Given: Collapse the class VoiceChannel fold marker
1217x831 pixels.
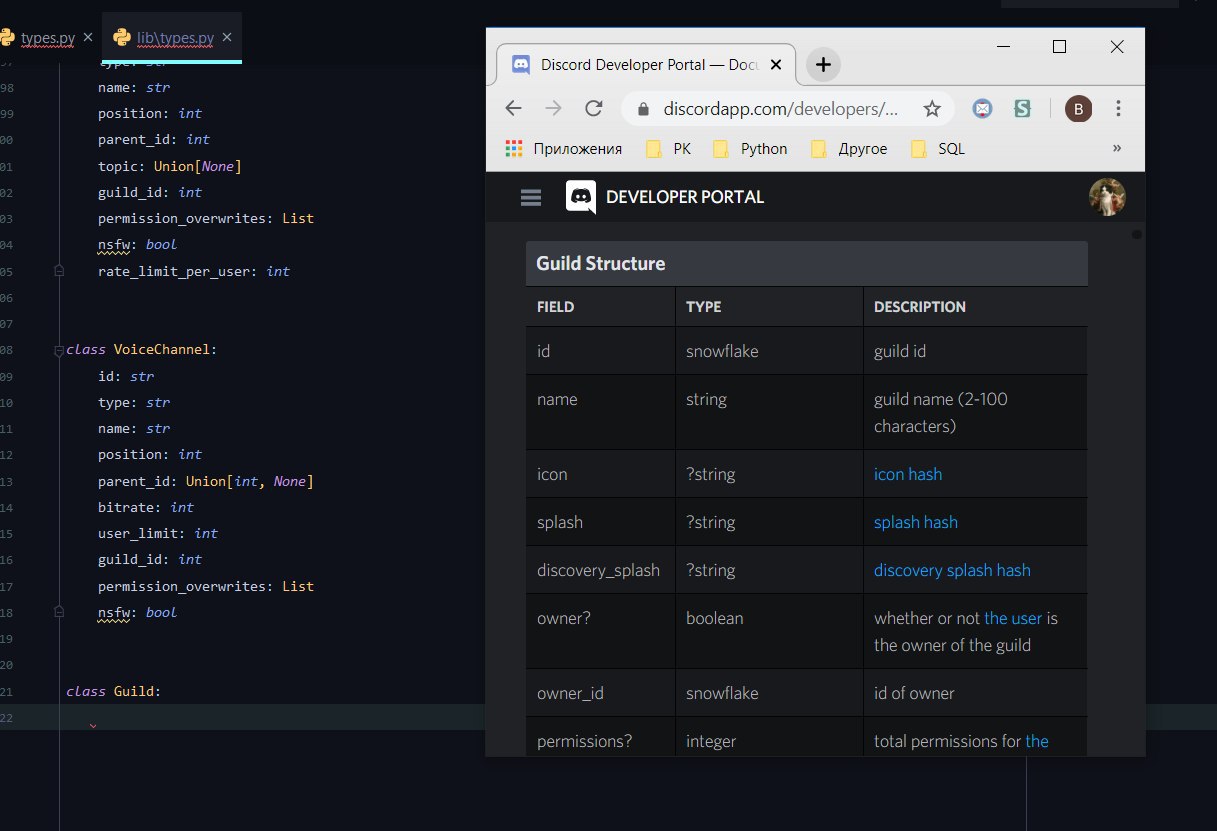Looking at the screenshot, I should tap(59, 350).
